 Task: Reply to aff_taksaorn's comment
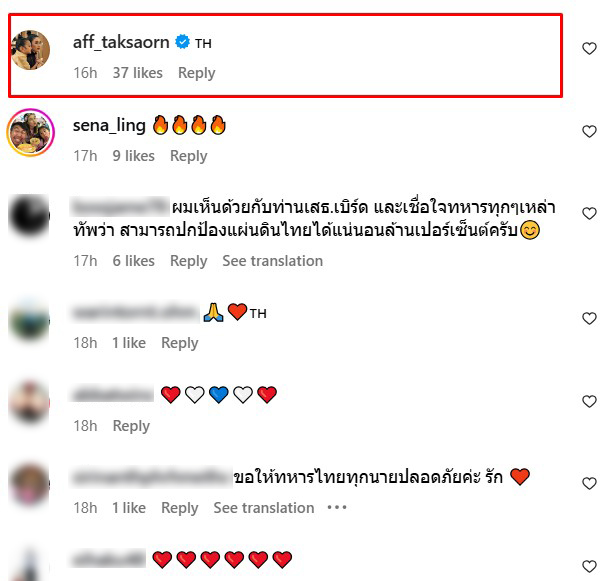coord(196,73)
